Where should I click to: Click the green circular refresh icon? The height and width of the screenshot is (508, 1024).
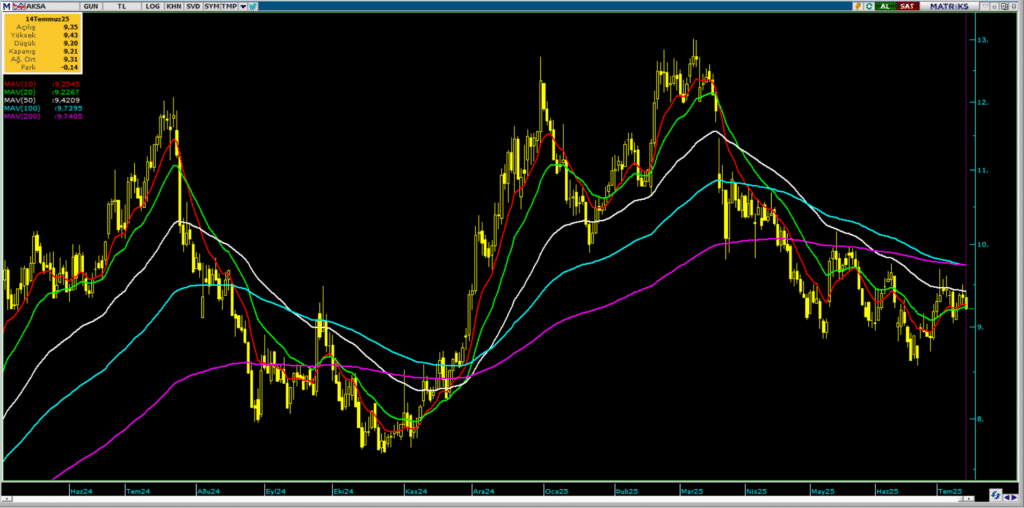869,6
